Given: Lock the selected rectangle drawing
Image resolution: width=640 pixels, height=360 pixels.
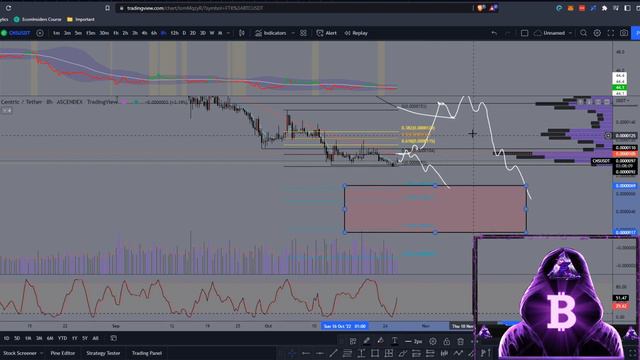Looking at the screenshot, I should point(447,341).
